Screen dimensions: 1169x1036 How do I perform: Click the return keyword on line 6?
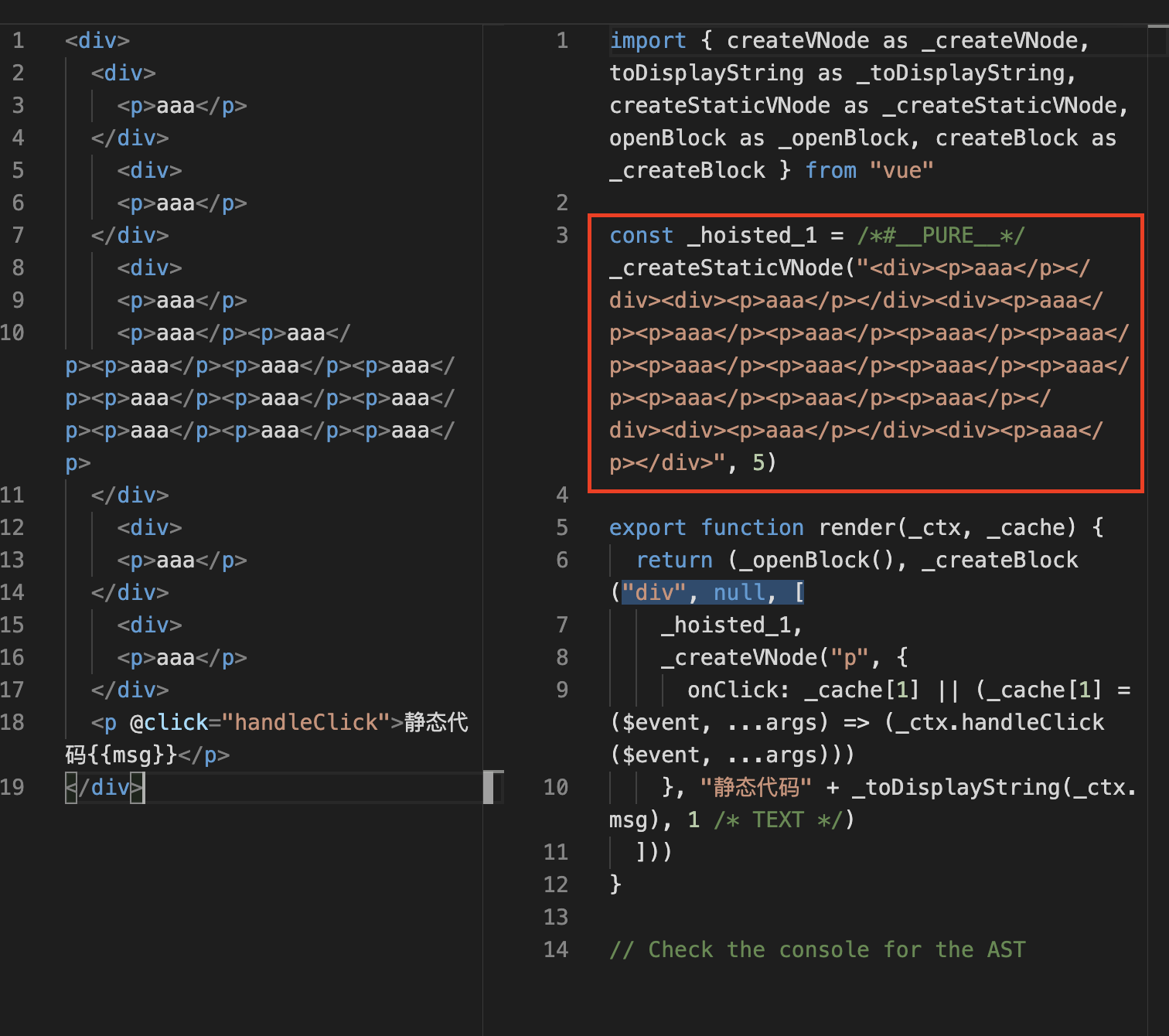674,560
